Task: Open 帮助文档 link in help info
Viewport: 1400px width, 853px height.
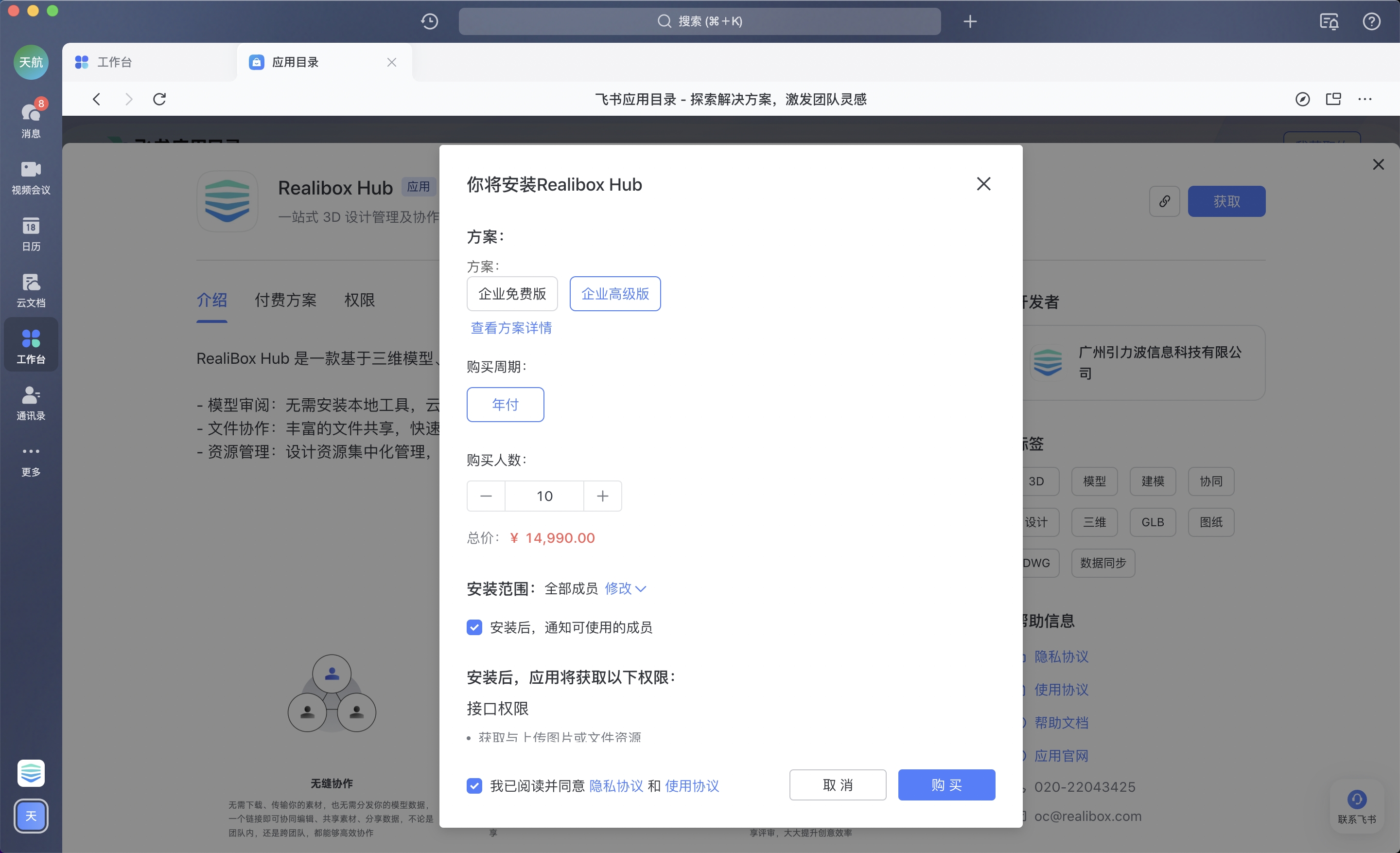Action: pyautogui.click(x=1061, y=723)
